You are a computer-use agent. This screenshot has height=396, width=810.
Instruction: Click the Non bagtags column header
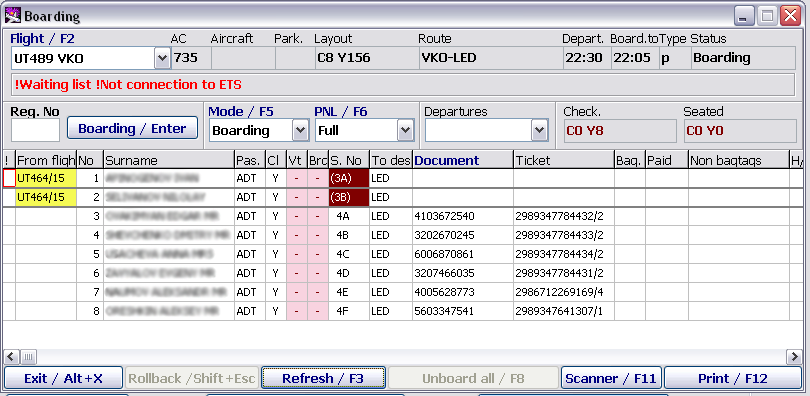739,161
